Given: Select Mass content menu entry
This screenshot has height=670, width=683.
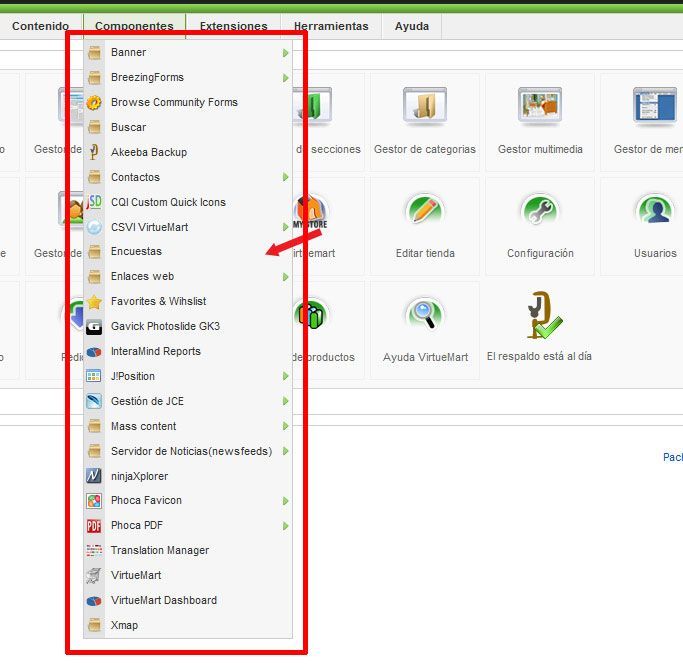Looking at the screenshot, I should (188, 426).
